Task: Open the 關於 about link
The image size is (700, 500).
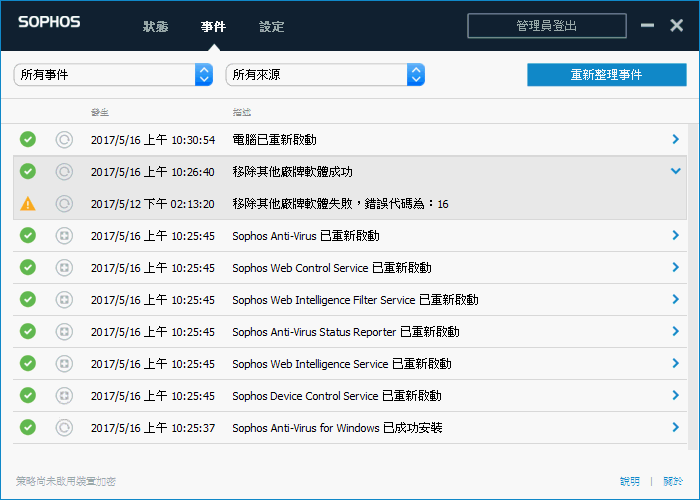Action: (x=673, y=482)
